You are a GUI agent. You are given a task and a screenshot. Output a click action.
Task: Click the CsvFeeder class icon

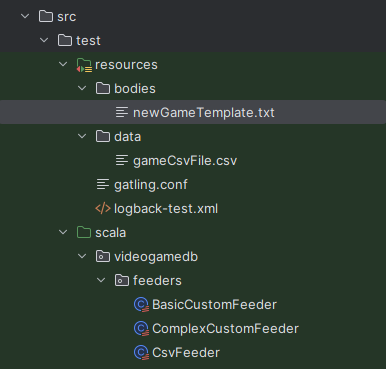tap(141, 353)
